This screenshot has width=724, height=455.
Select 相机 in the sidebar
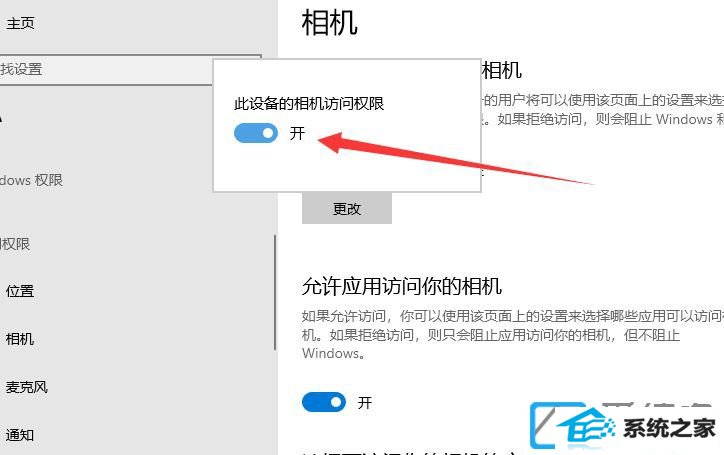[x=20, y=339]
